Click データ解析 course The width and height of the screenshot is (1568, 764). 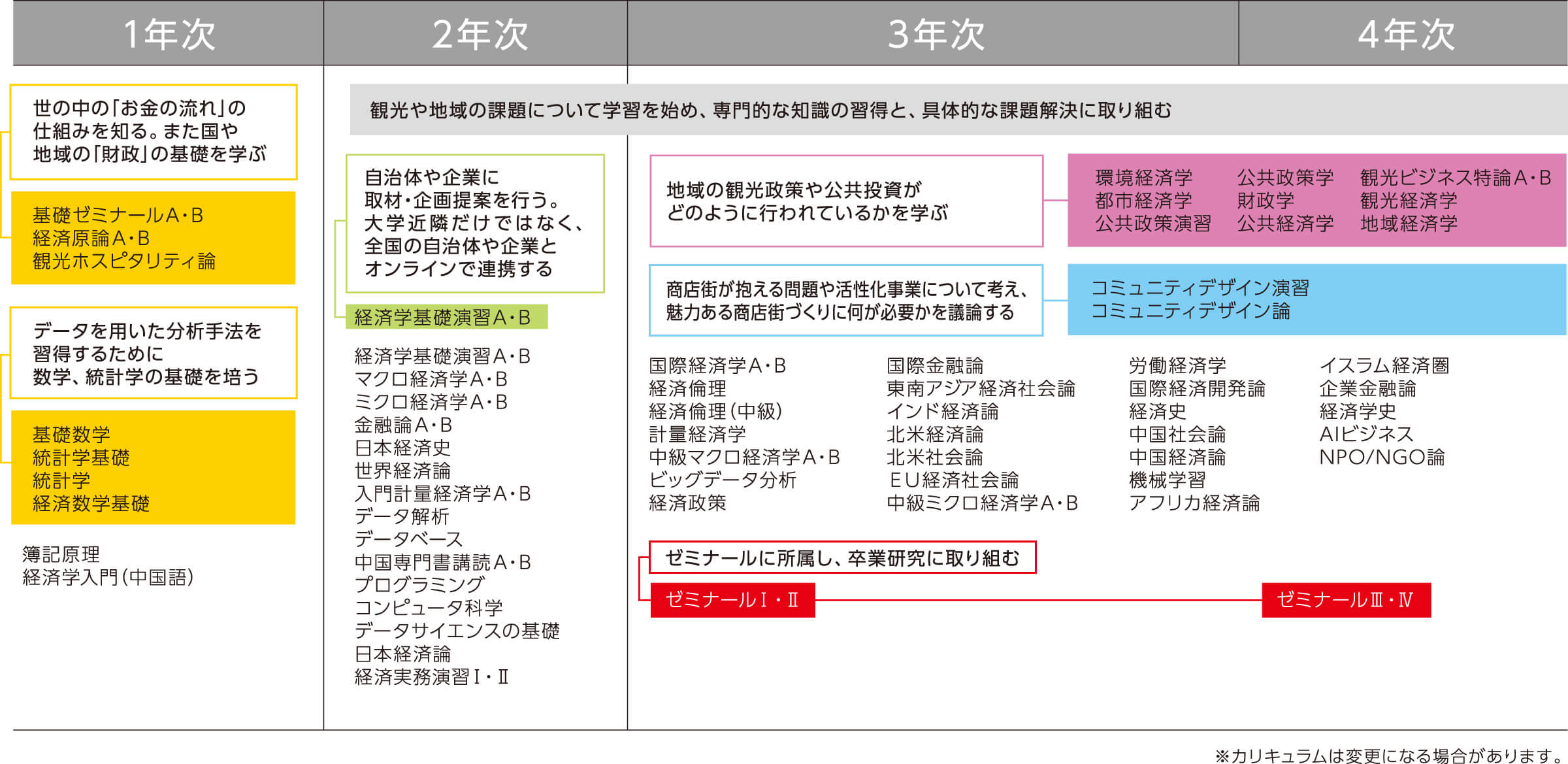[402, 516]
